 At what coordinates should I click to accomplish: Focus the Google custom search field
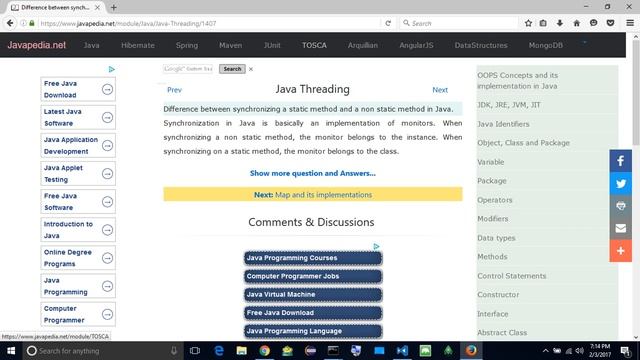(188, 69)
